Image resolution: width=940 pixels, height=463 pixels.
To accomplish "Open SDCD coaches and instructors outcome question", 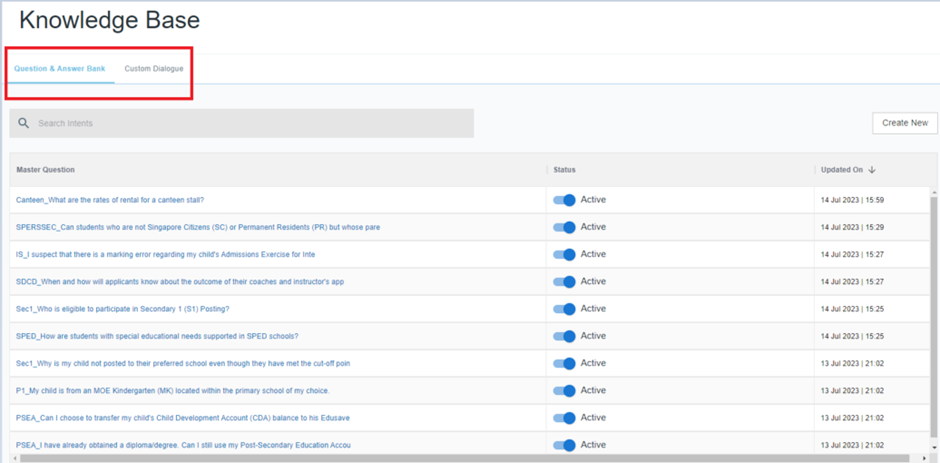I will pos(180,282).
